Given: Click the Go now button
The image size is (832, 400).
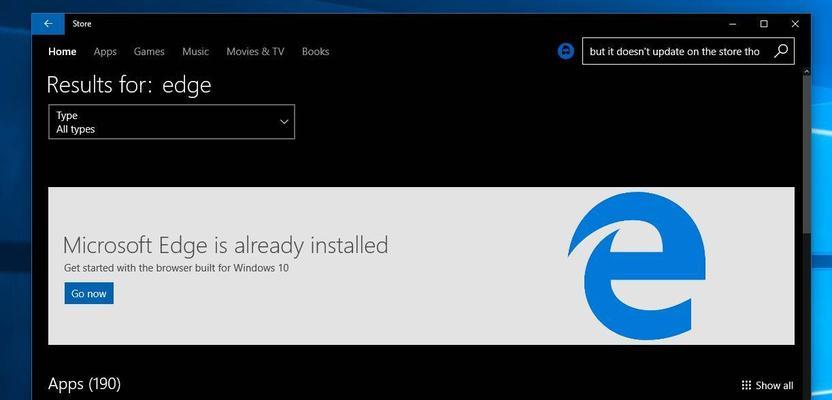Looking at the screenshot, I should [x=89, y=293].
